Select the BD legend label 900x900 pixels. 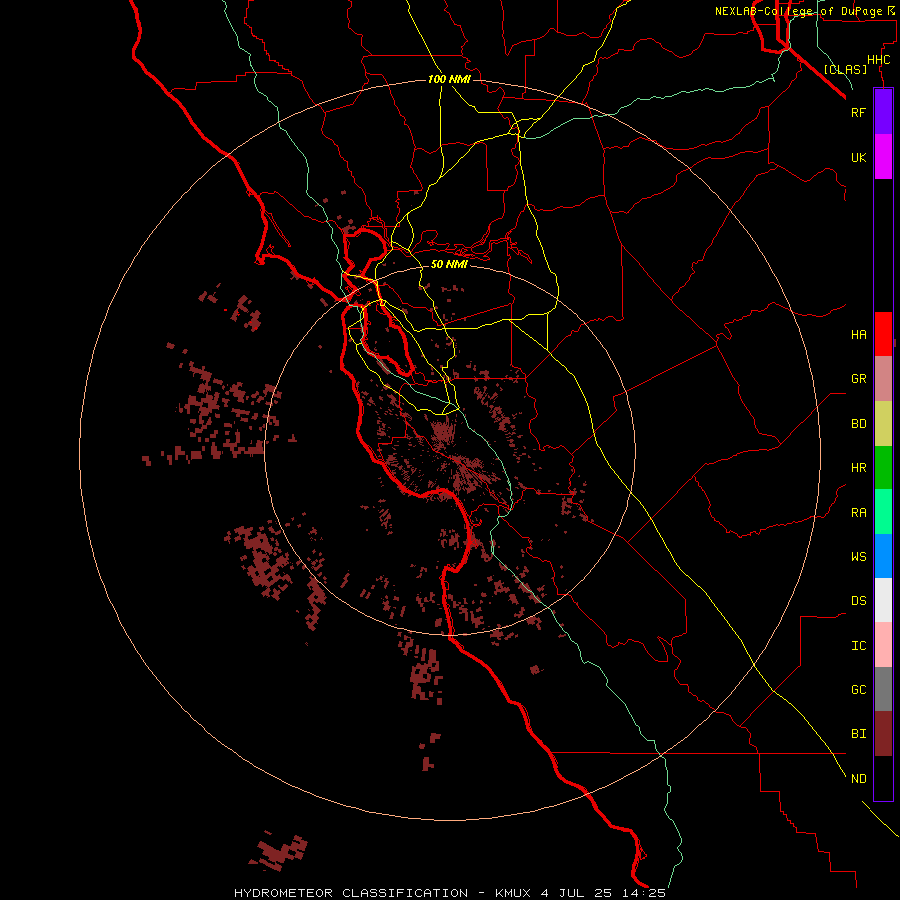858,424
